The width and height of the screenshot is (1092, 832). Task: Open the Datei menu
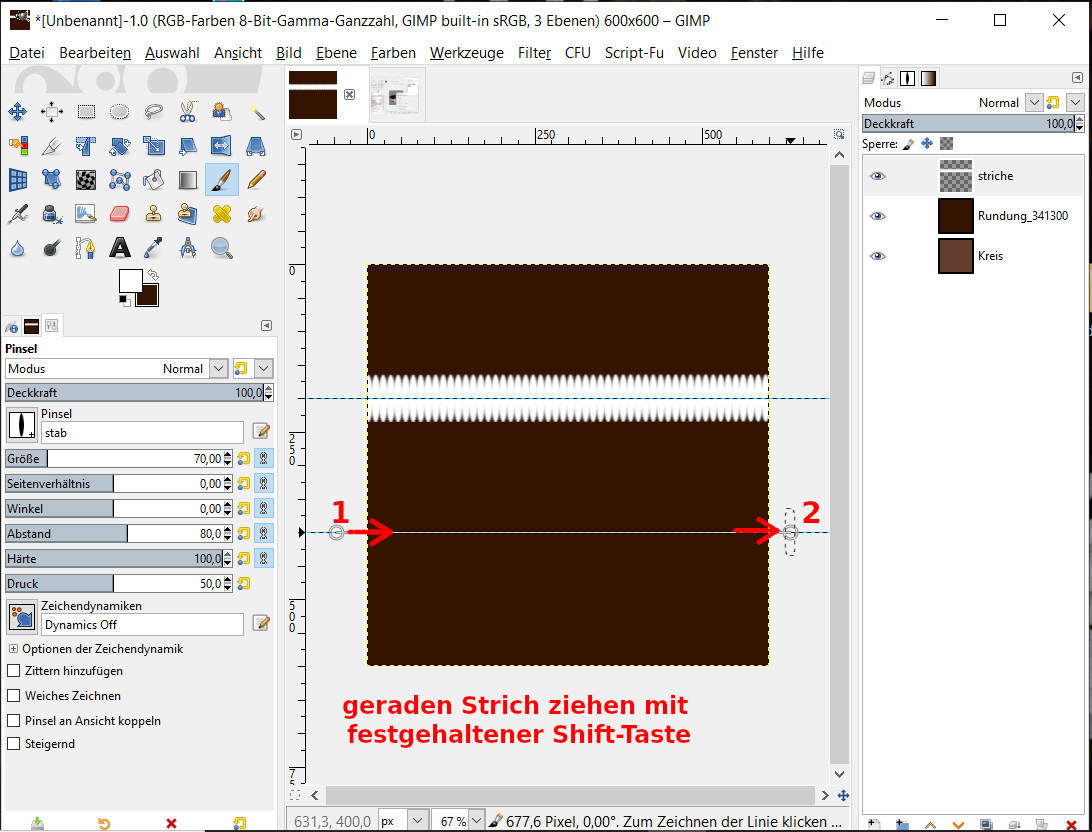click(27, 53)
